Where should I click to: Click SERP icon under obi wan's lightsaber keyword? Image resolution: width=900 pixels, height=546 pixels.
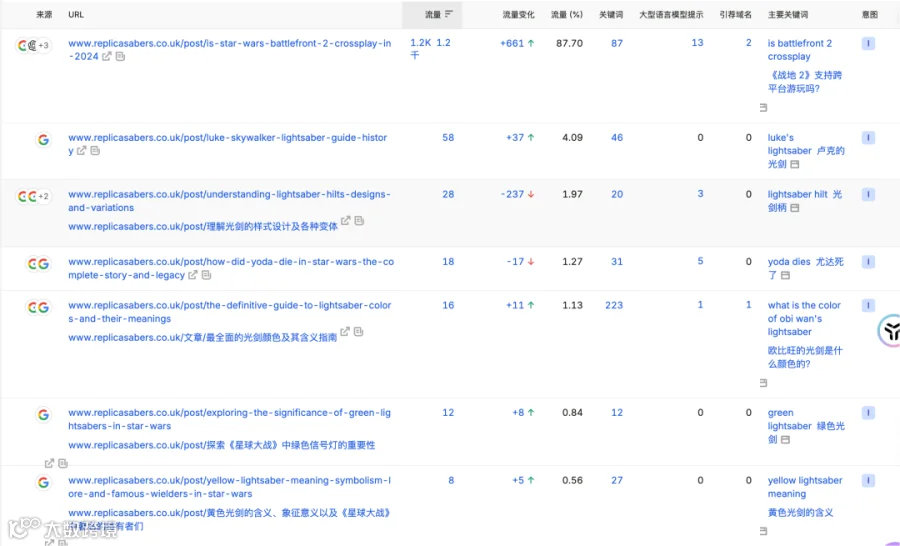point(763,383)
